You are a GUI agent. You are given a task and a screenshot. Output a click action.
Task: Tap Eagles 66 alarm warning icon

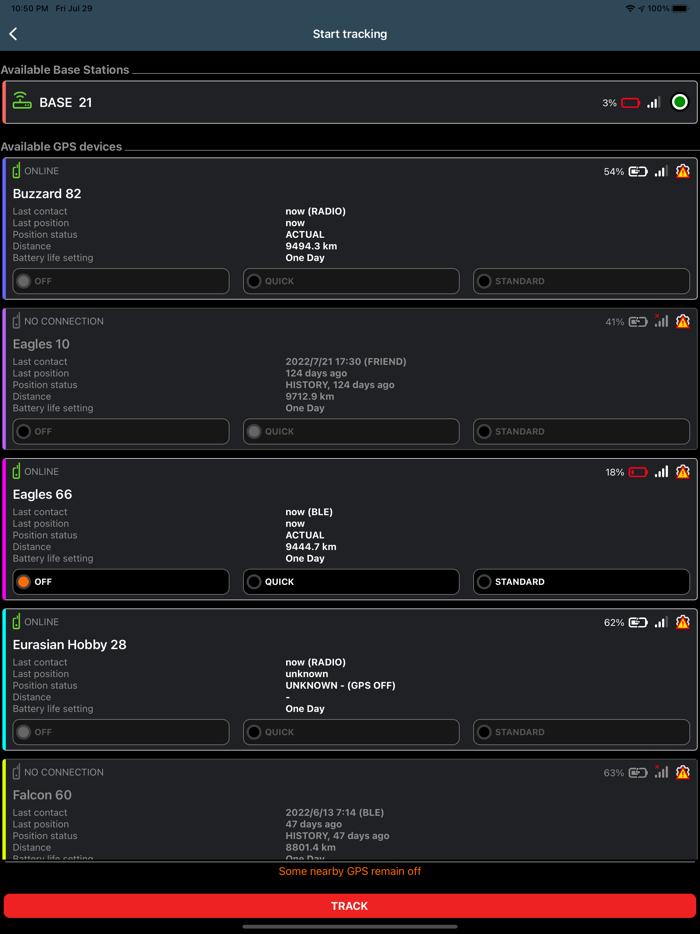[683, 472]
